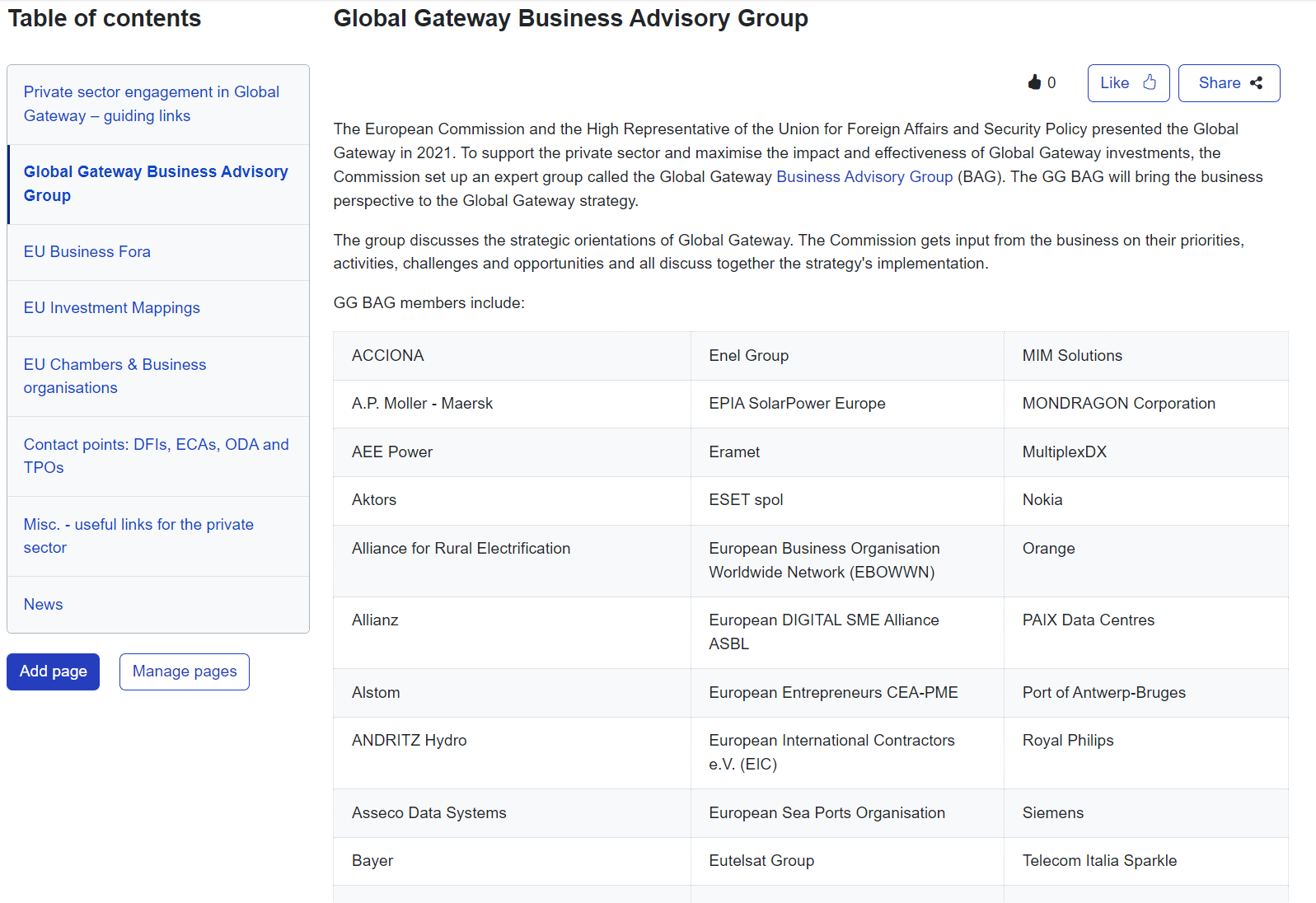Click the Global Gateway Business Advisory Group page title
The image size is (1316, 903).
[571, 18]
